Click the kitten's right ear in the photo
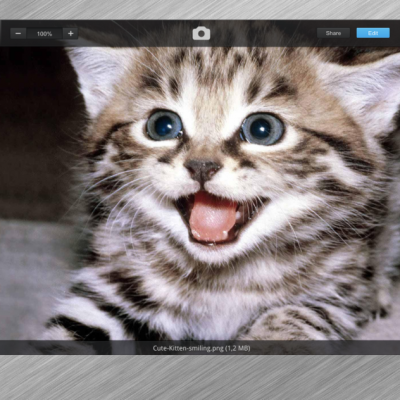The height and width of the screenshot is (400, 400). [x=367, y=90]
